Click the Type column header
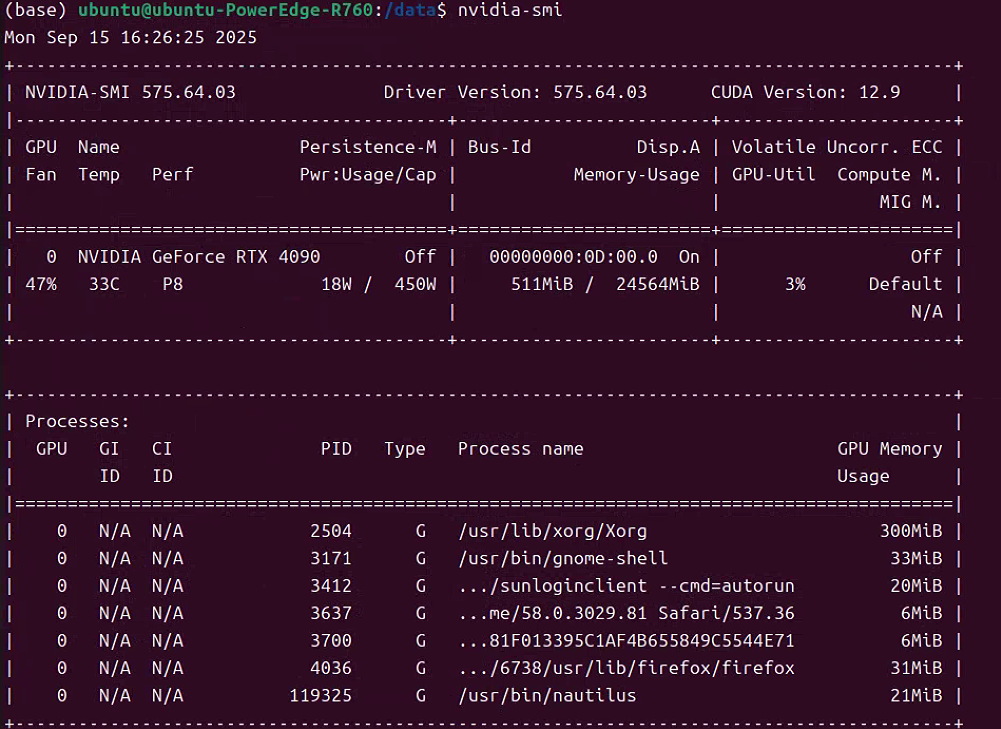Screen dimensions: 1001x729 coord(405,449)
